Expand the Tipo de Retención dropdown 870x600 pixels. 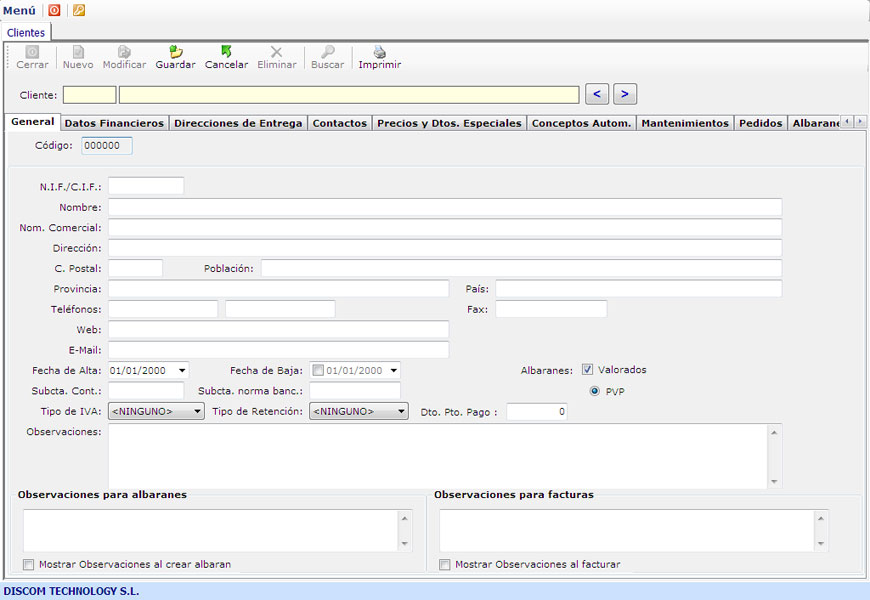pyautogui.click(x=401, y=411)
